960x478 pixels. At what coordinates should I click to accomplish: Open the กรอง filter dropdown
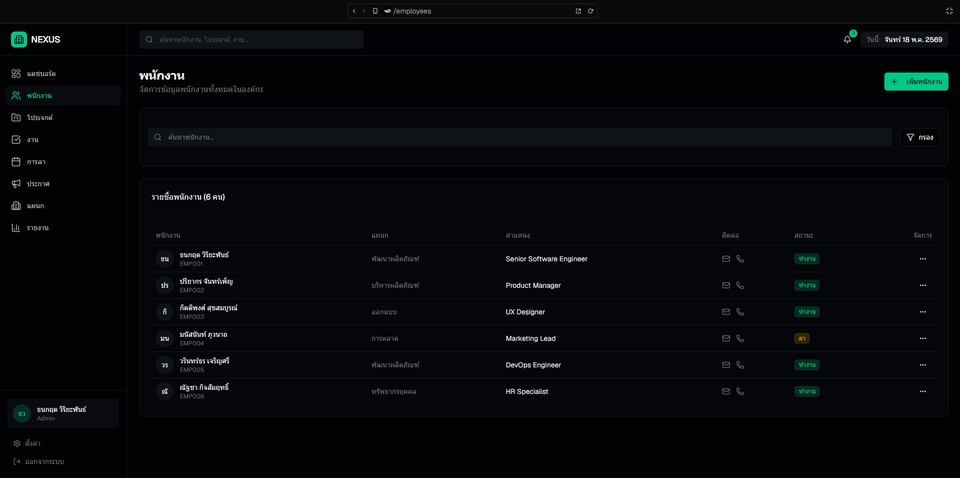(x=920, y=137)
